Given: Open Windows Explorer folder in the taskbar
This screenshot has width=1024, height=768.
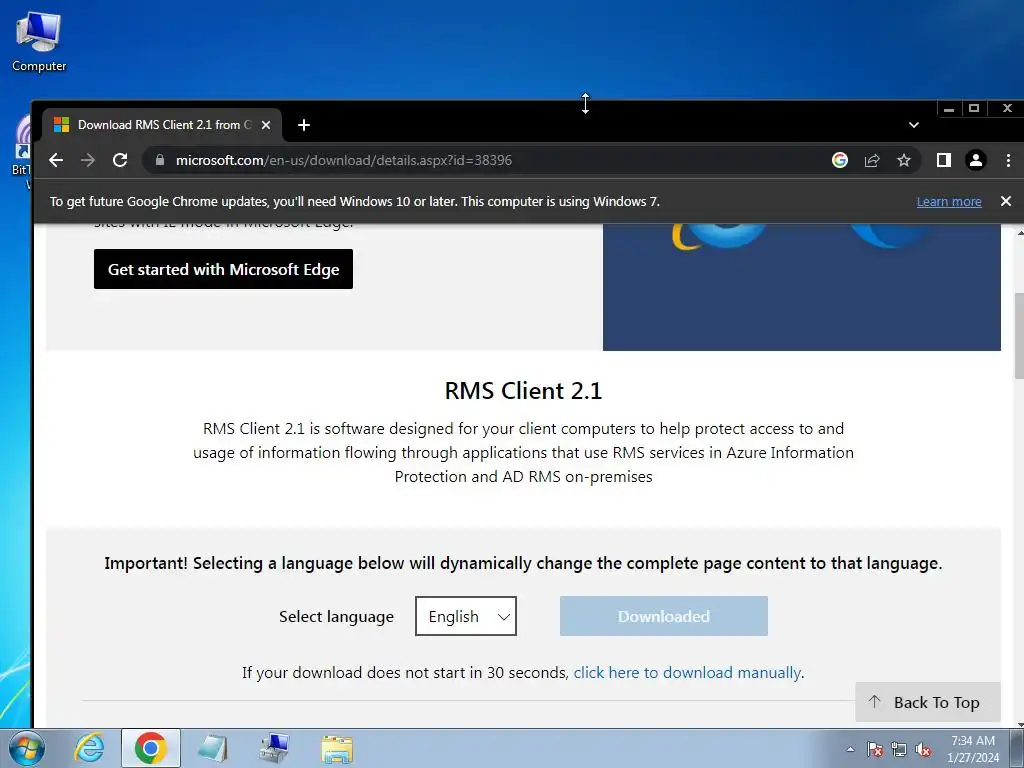Looking at the screenshot, I should (337, 749).
